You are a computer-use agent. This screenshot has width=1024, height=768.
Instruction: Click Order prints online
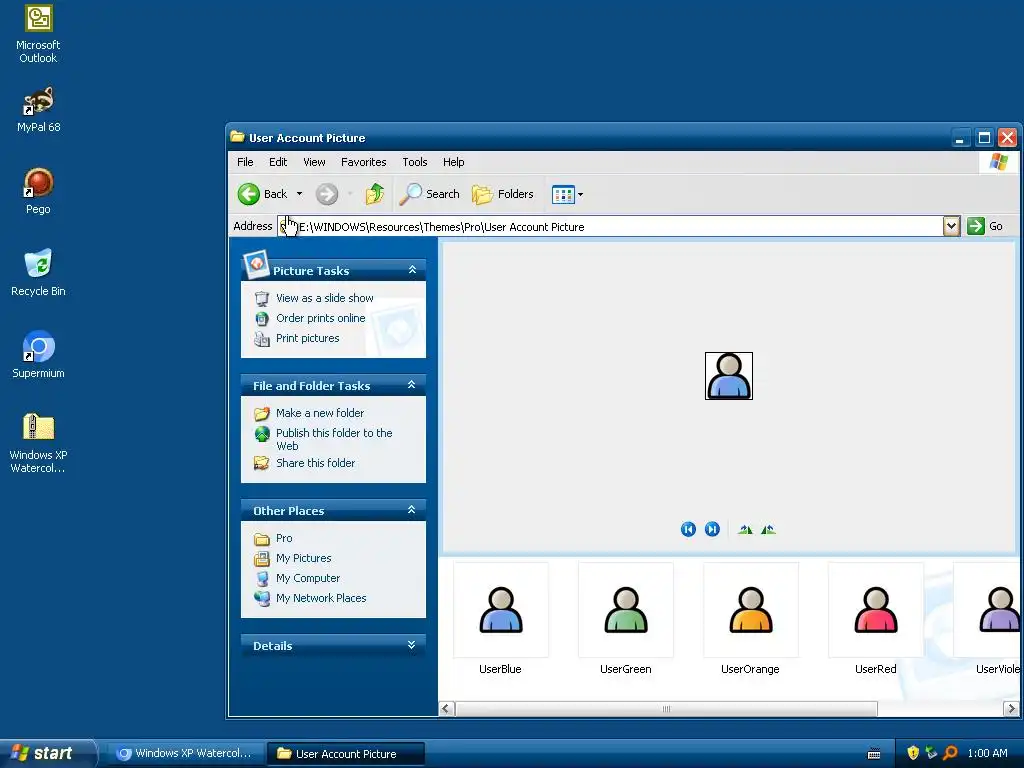coord(321,318)
